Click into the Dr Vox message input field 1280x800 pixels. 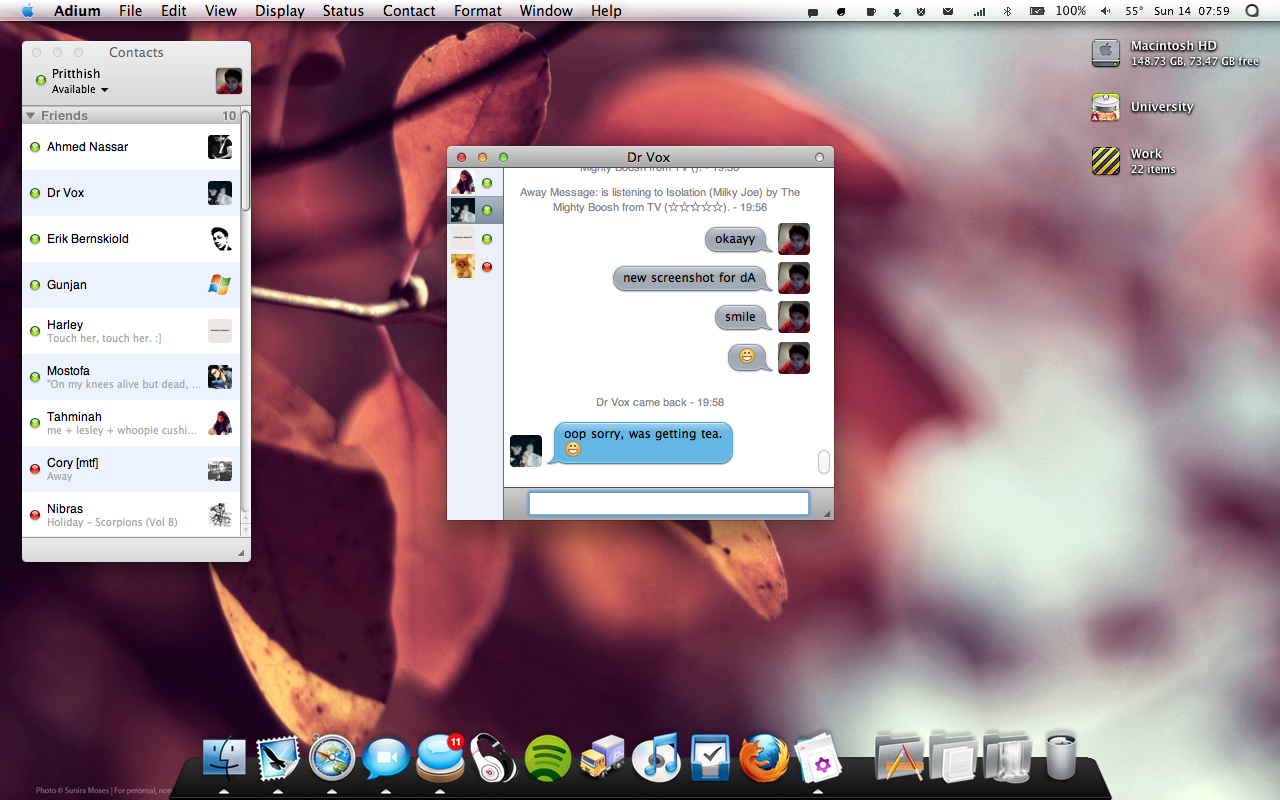tap(668, 503)
